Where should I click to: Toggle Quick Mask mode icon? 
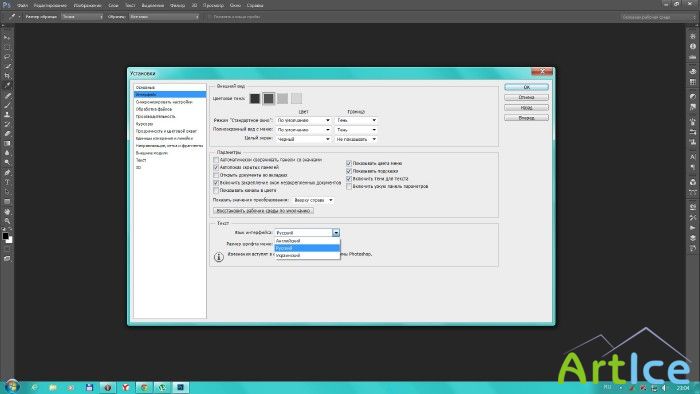pyautogui.click(x=7, y=249)
